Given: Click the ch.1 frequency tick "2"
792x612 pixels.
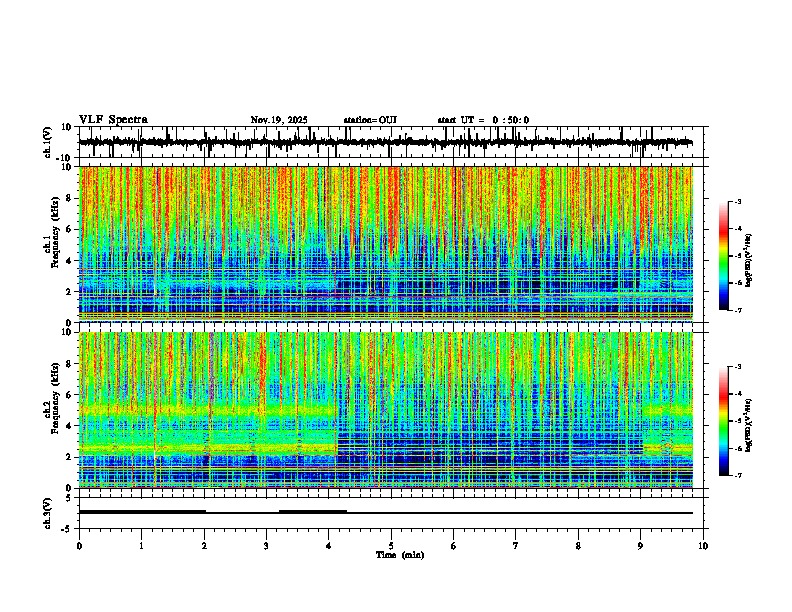Looking at the screenshot, I should [69, 292].
